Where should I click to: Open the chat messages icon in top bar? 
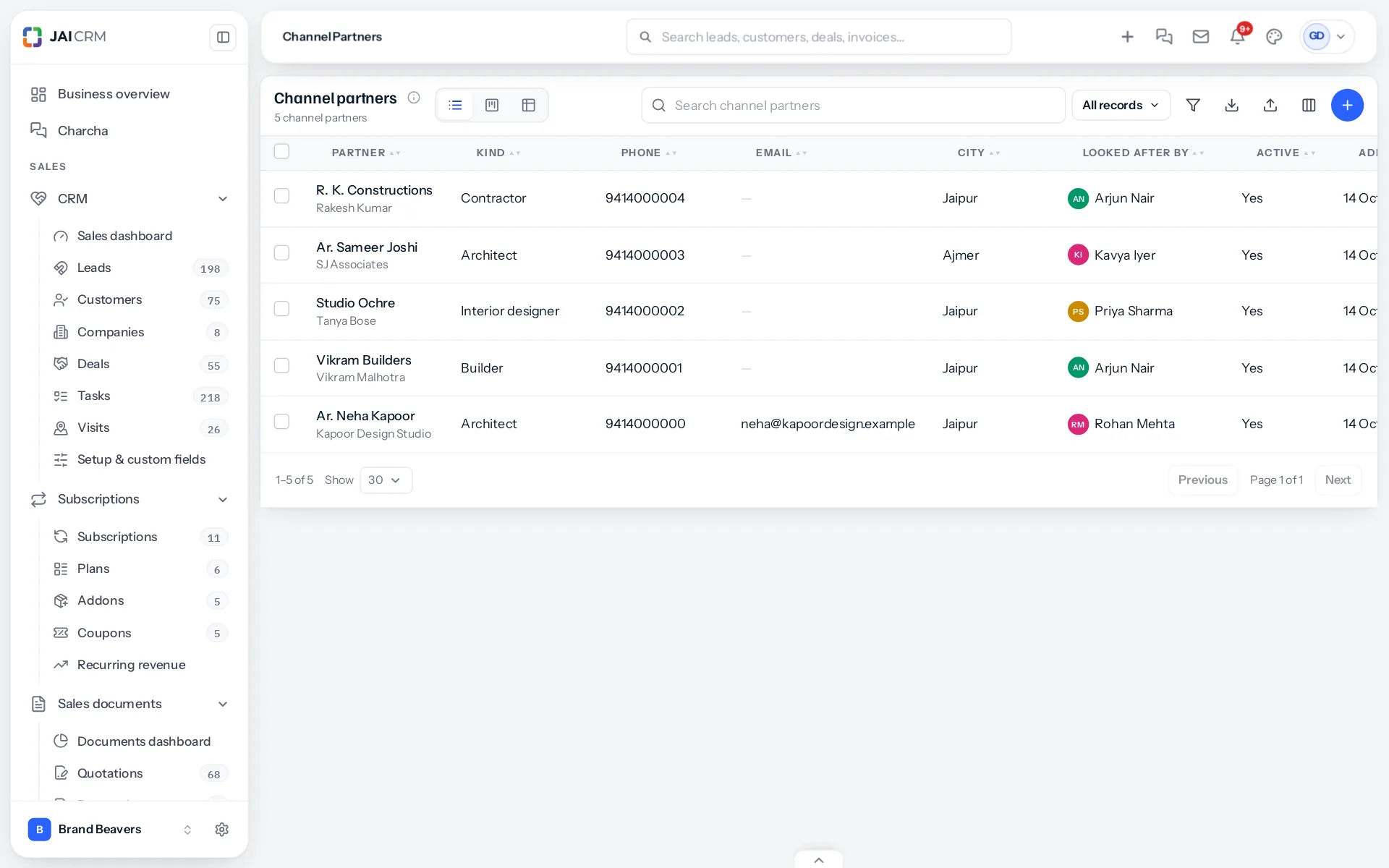(x=1164, y=37)
